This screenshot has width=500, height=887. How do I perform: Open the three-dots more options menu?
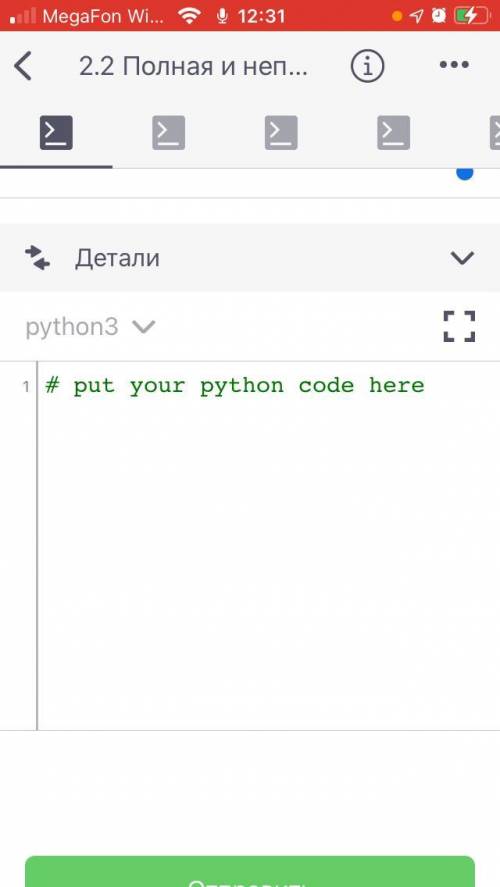coord(454,65)
